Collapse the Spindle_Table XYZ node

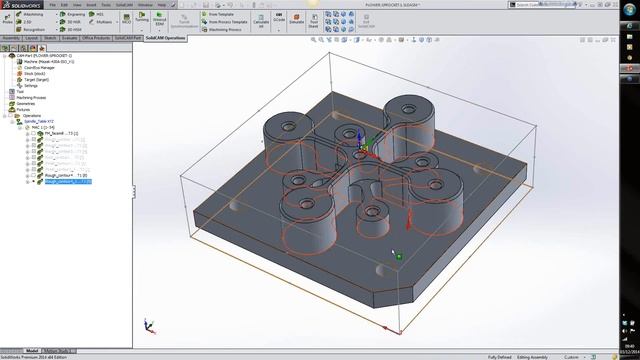pyautogui.click(x=12, y=122)
